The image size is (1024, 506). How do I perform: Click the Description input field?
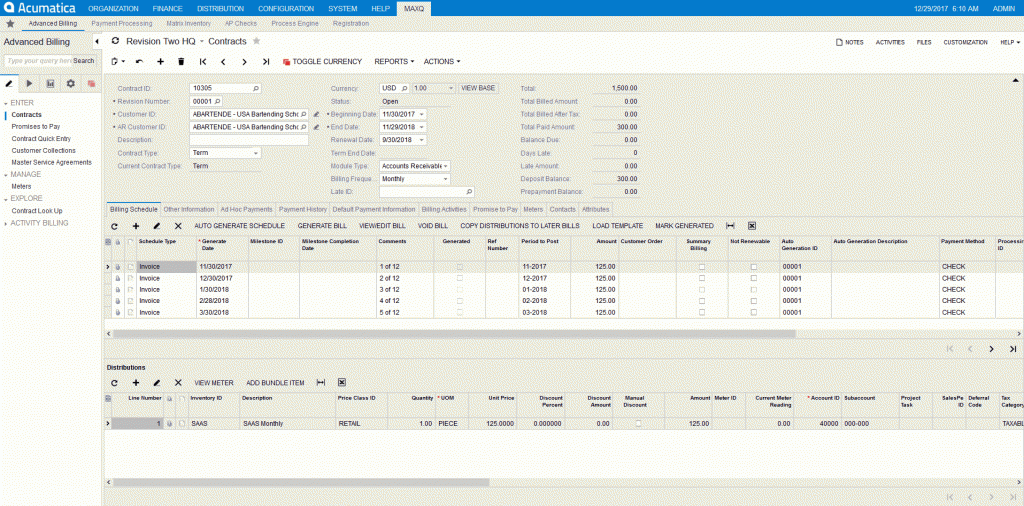pyautogui.click(x=249, y=140)
